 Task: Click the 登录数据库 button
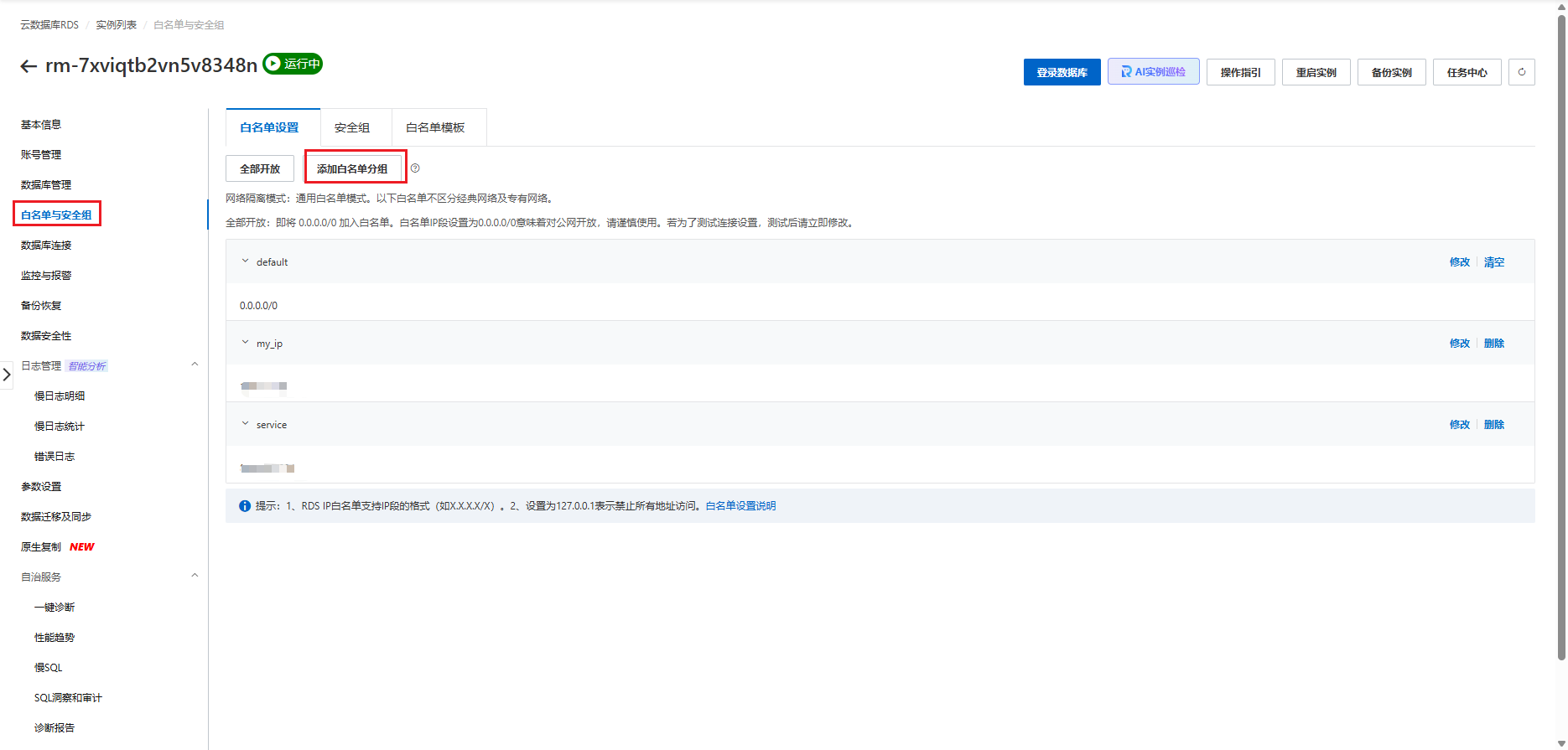tap(1062, 72)
